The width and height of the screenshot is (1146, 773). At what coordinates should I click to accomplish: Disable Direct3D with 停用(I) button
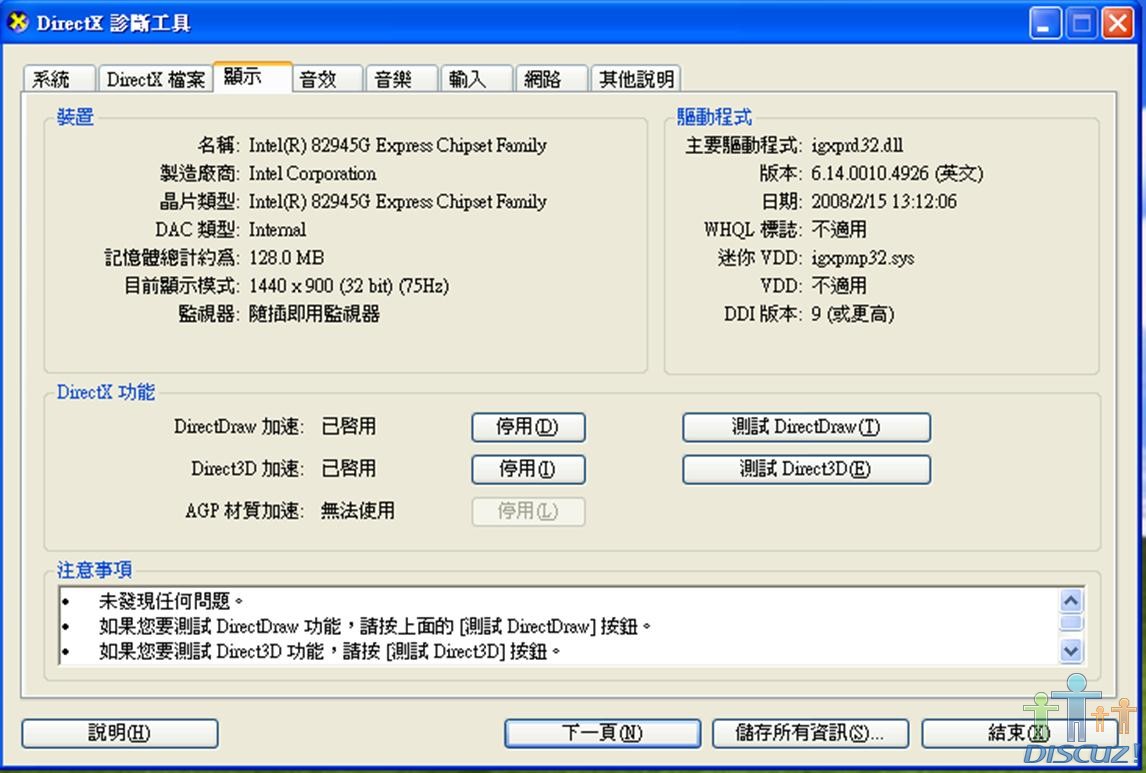pyautogui.click(x=528, y=469)
